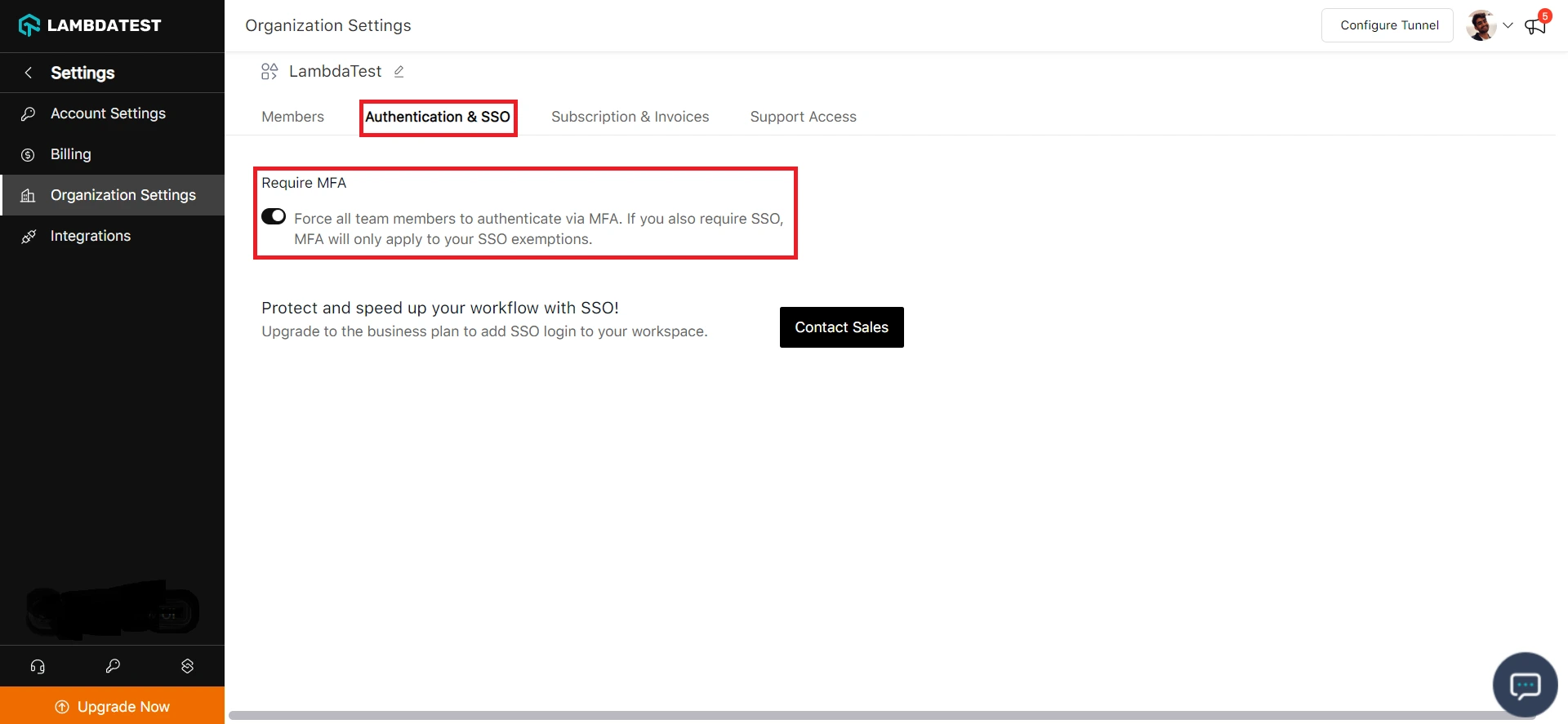This screenshot has height=724, width=1568.
Task: Select the Support Access tab
Action: [803, 117]
